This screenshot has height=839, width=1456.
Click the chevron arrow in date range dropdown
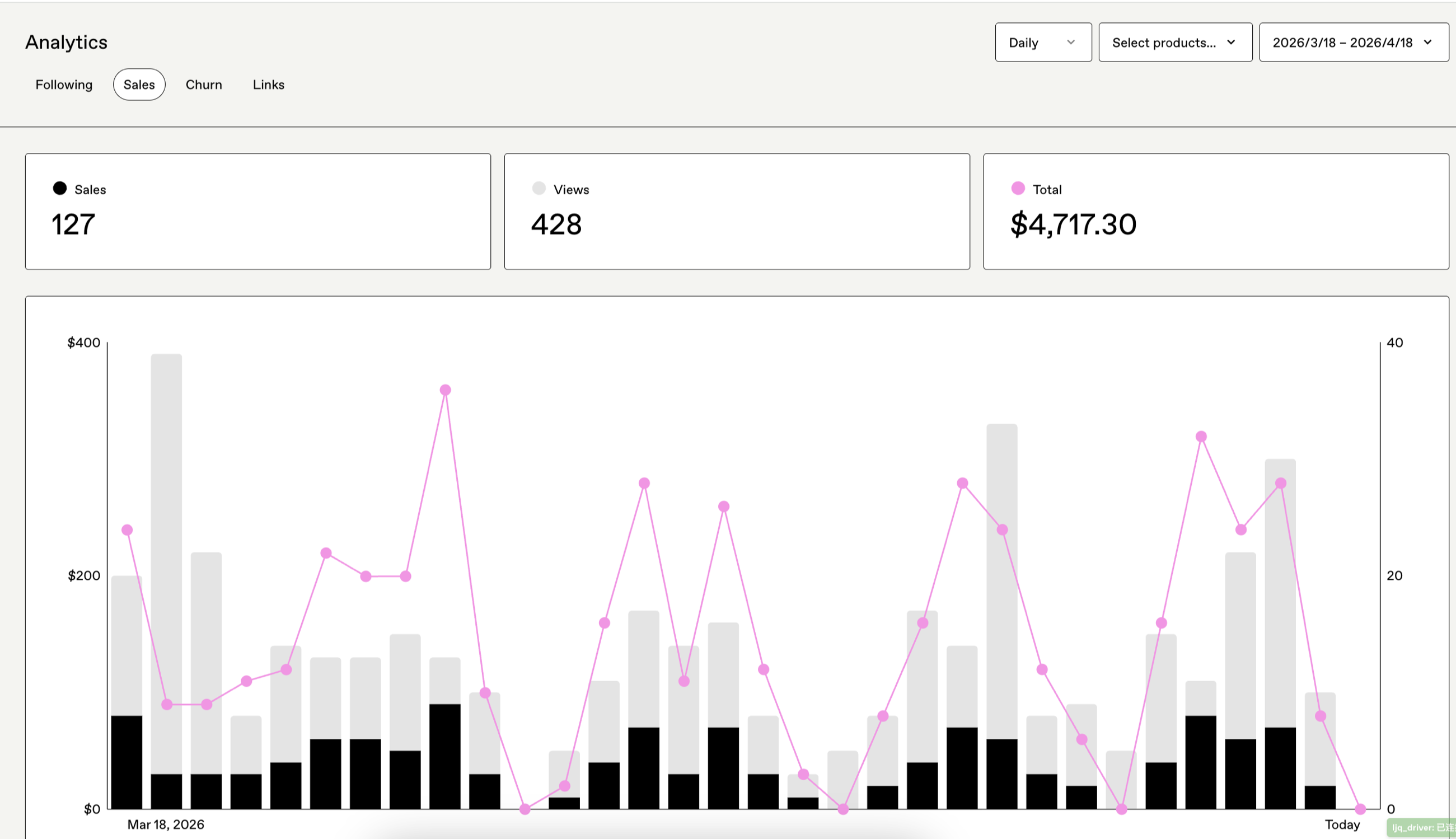pyautogui.click(x=1428, y=42)
